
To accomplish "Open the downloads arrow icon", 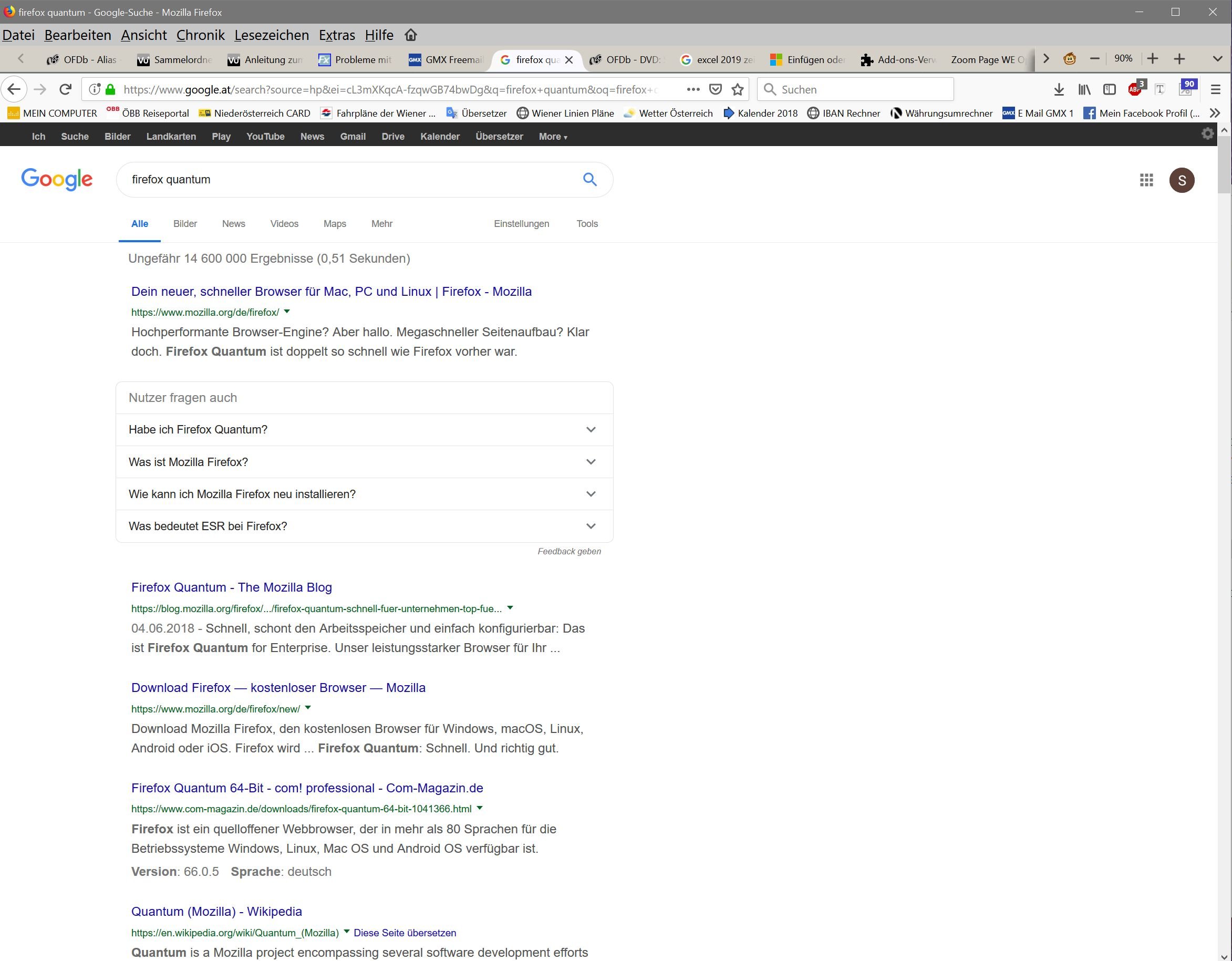I will [1059, 89].
